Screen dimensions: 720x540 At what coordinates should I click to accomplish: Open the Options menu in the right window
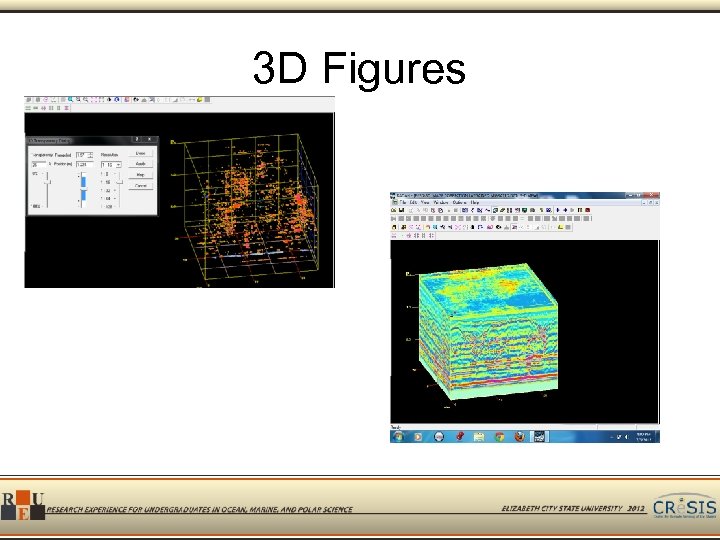point(459,202)
